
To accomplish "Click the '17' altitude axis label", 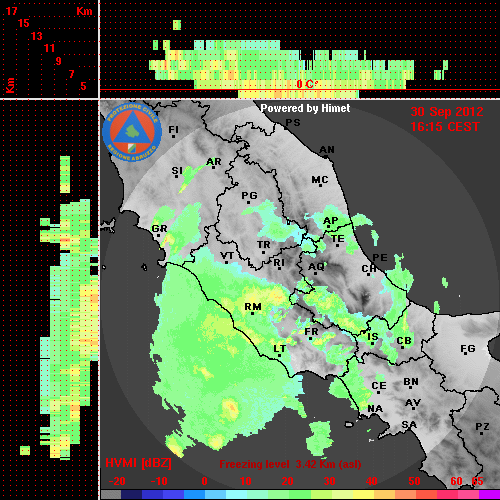I will click(x=11, y=11).
